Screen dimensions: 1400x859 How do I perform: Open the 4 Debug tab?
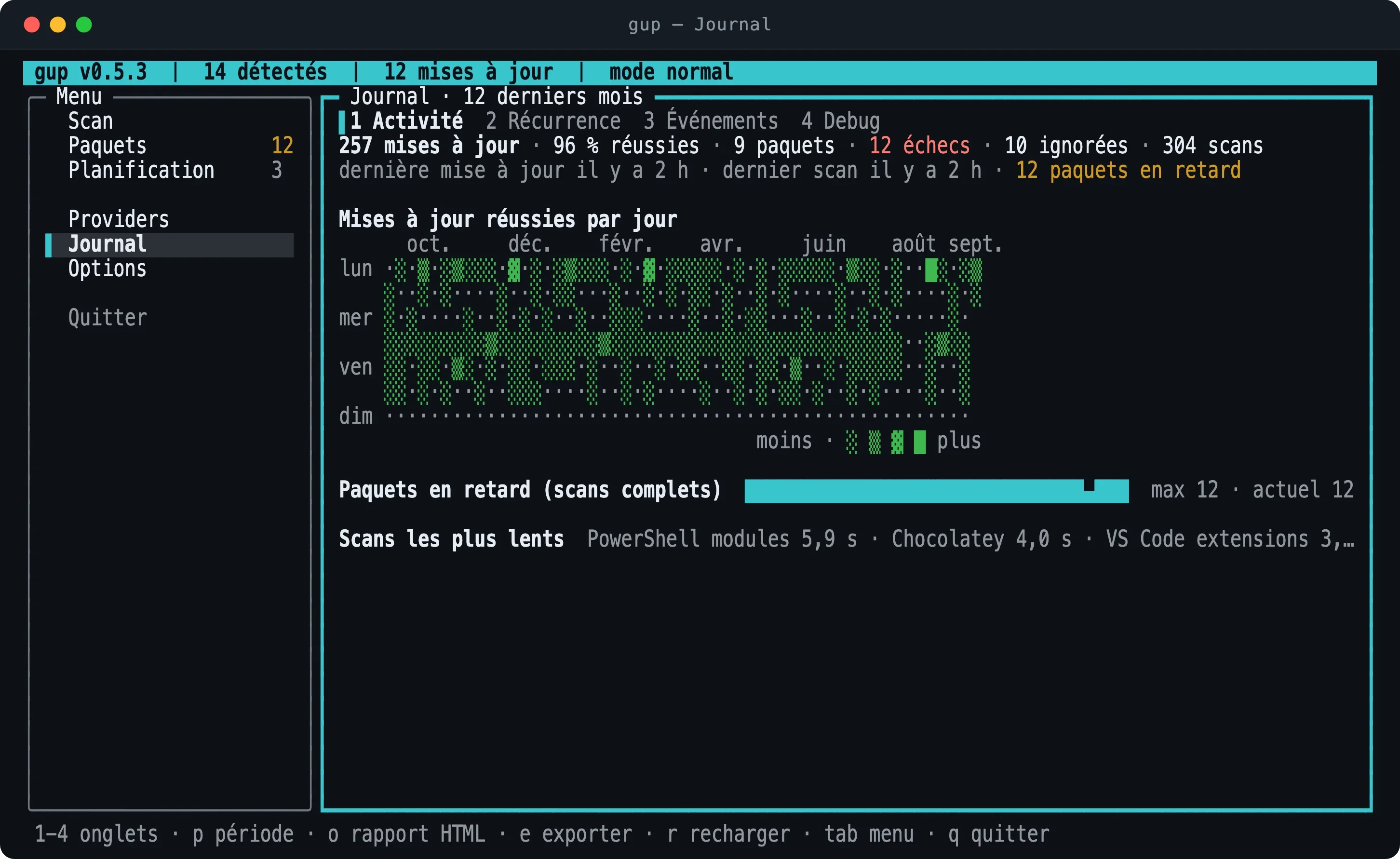[840, 121]
